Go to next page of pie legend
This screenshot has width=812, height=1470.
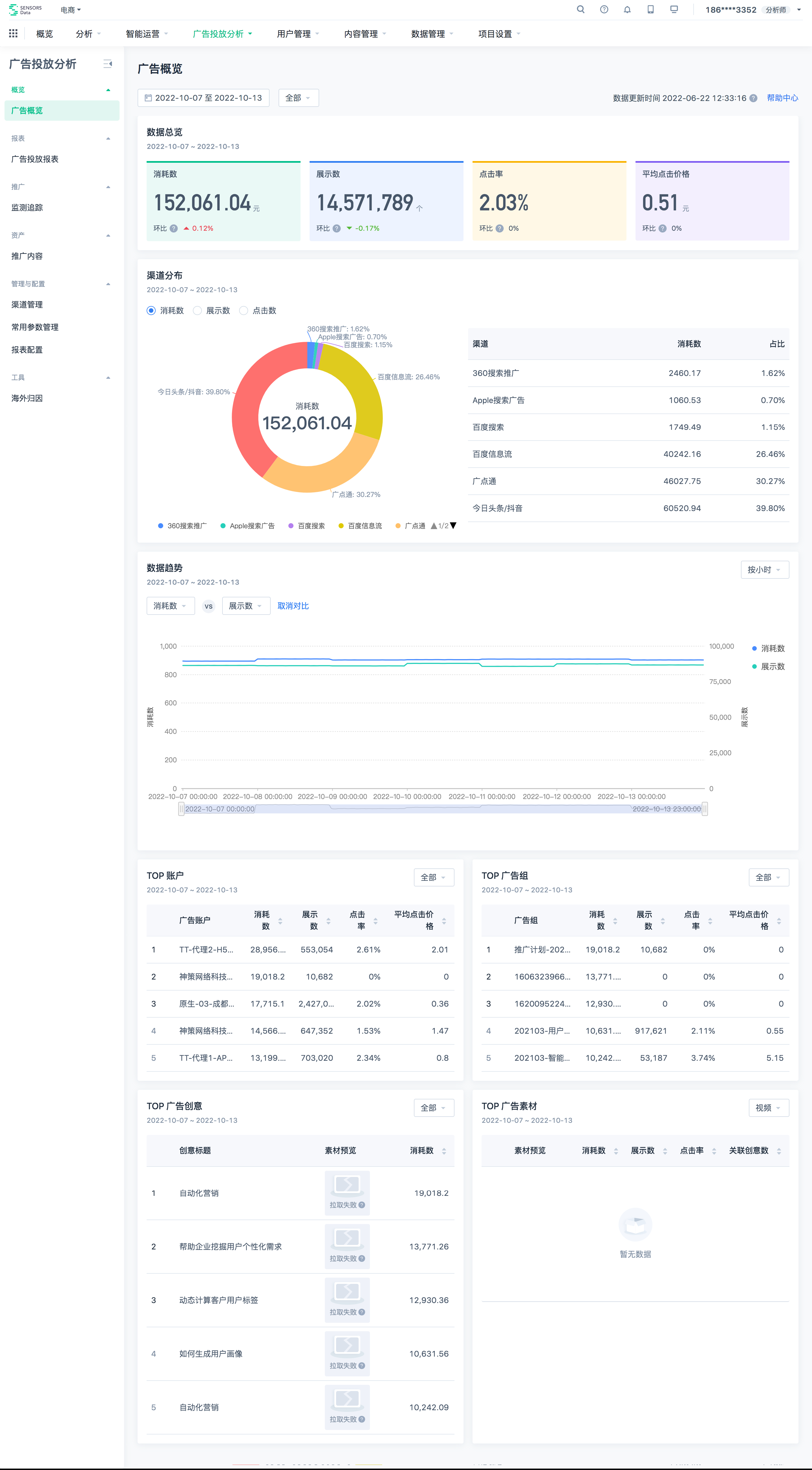(x=453, y=525)
